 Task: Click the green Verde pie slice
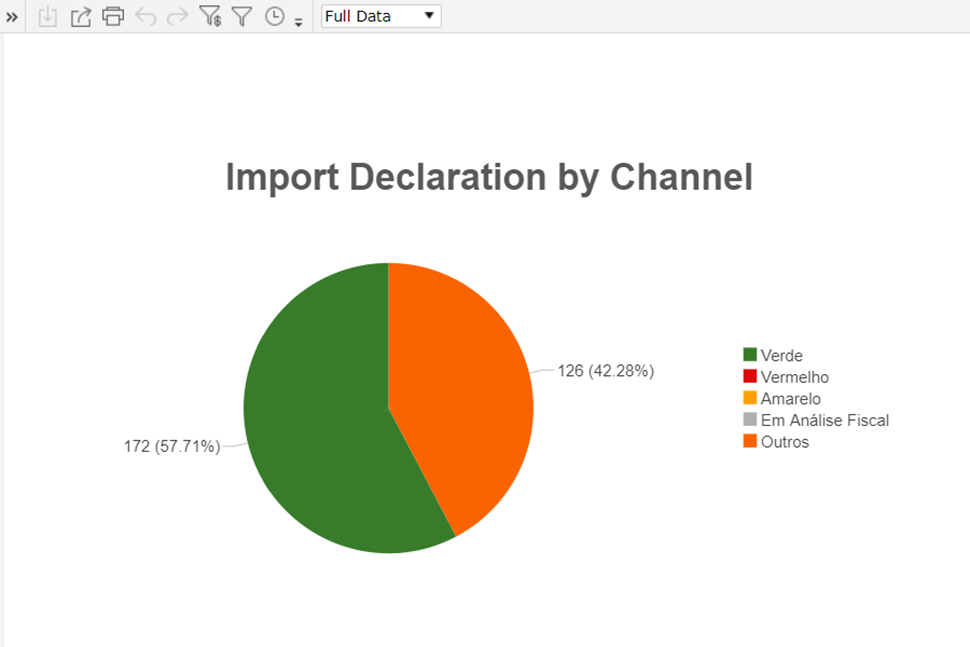tap(315, 421)
